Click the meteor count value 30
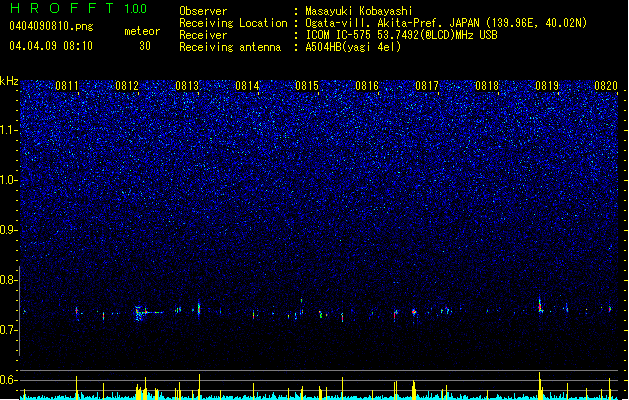Viewport: 629px width, 400px height. coord(145,46)
